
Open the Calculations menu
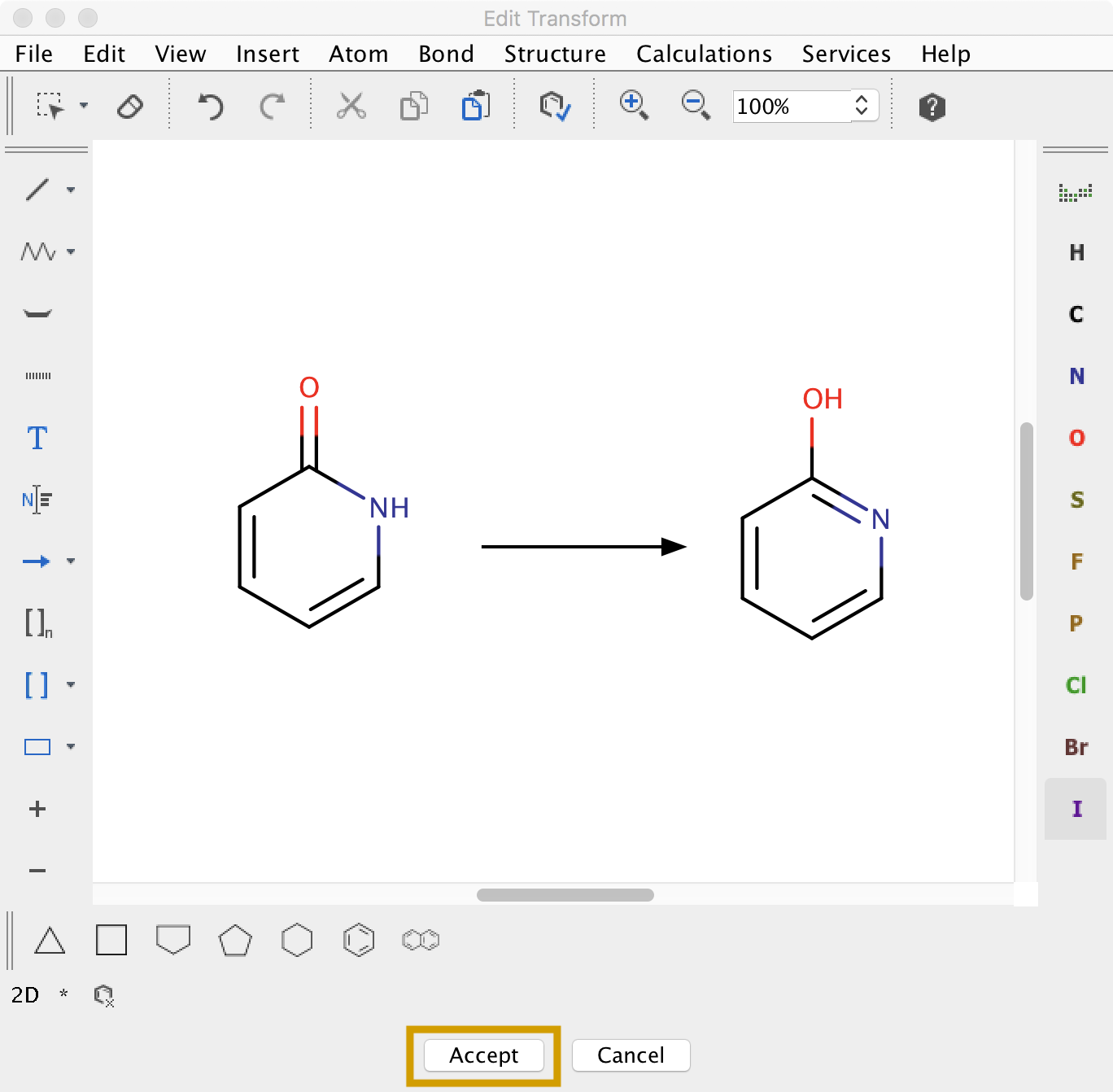tap(704, 54)
